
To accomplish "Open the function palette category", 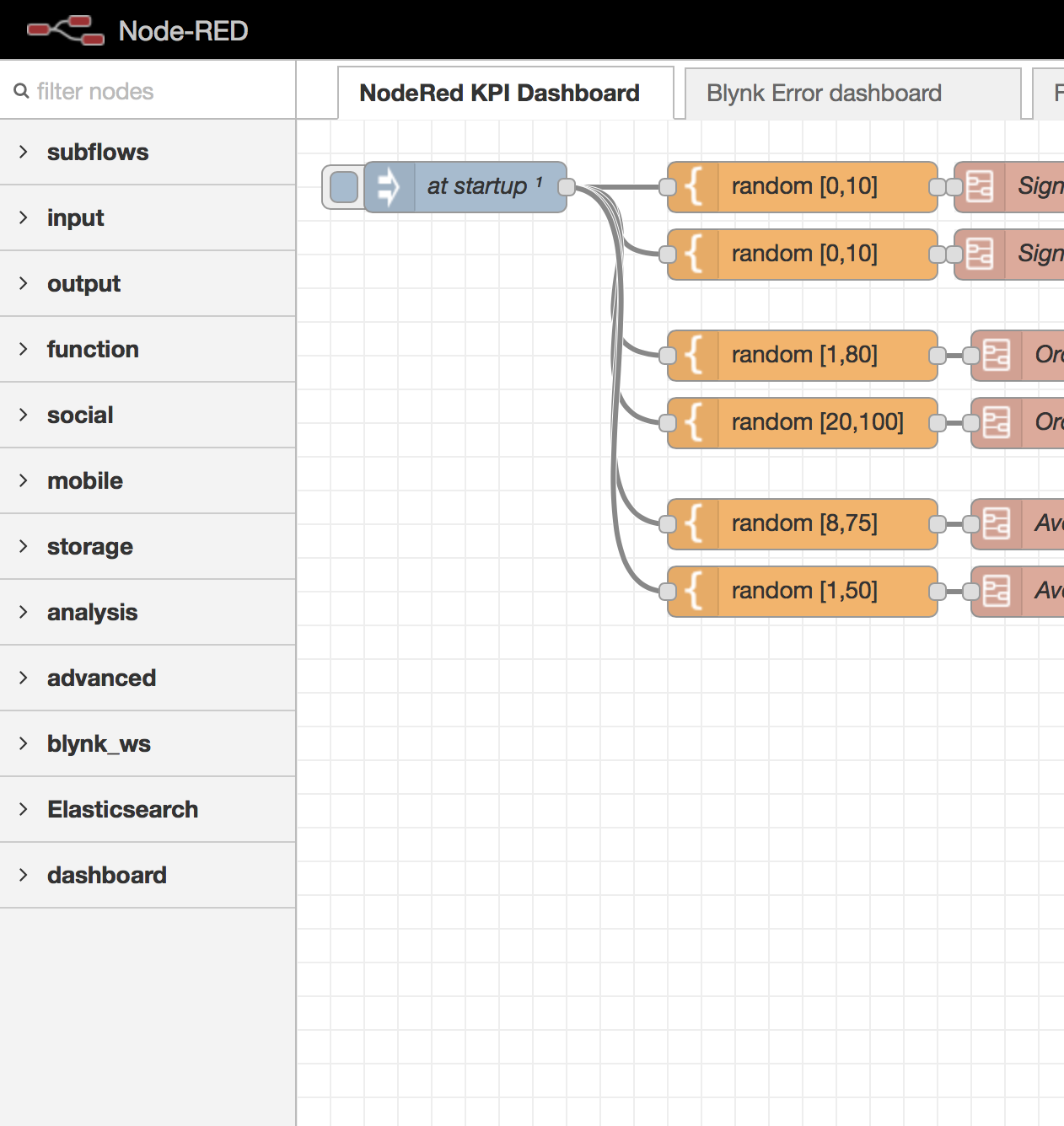I will (148, 350).
